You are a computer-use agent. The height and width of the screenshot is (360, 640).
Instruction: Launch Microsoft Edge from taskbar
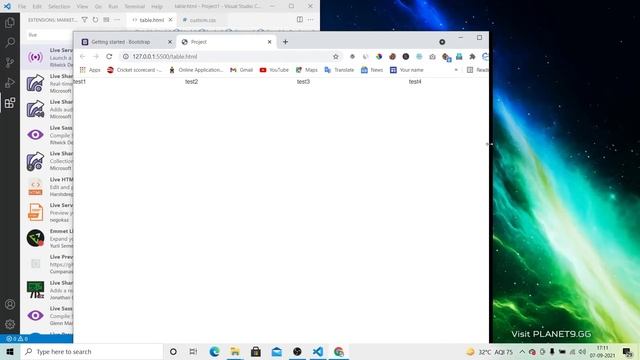pyautogui.click(x=214, y=351)
